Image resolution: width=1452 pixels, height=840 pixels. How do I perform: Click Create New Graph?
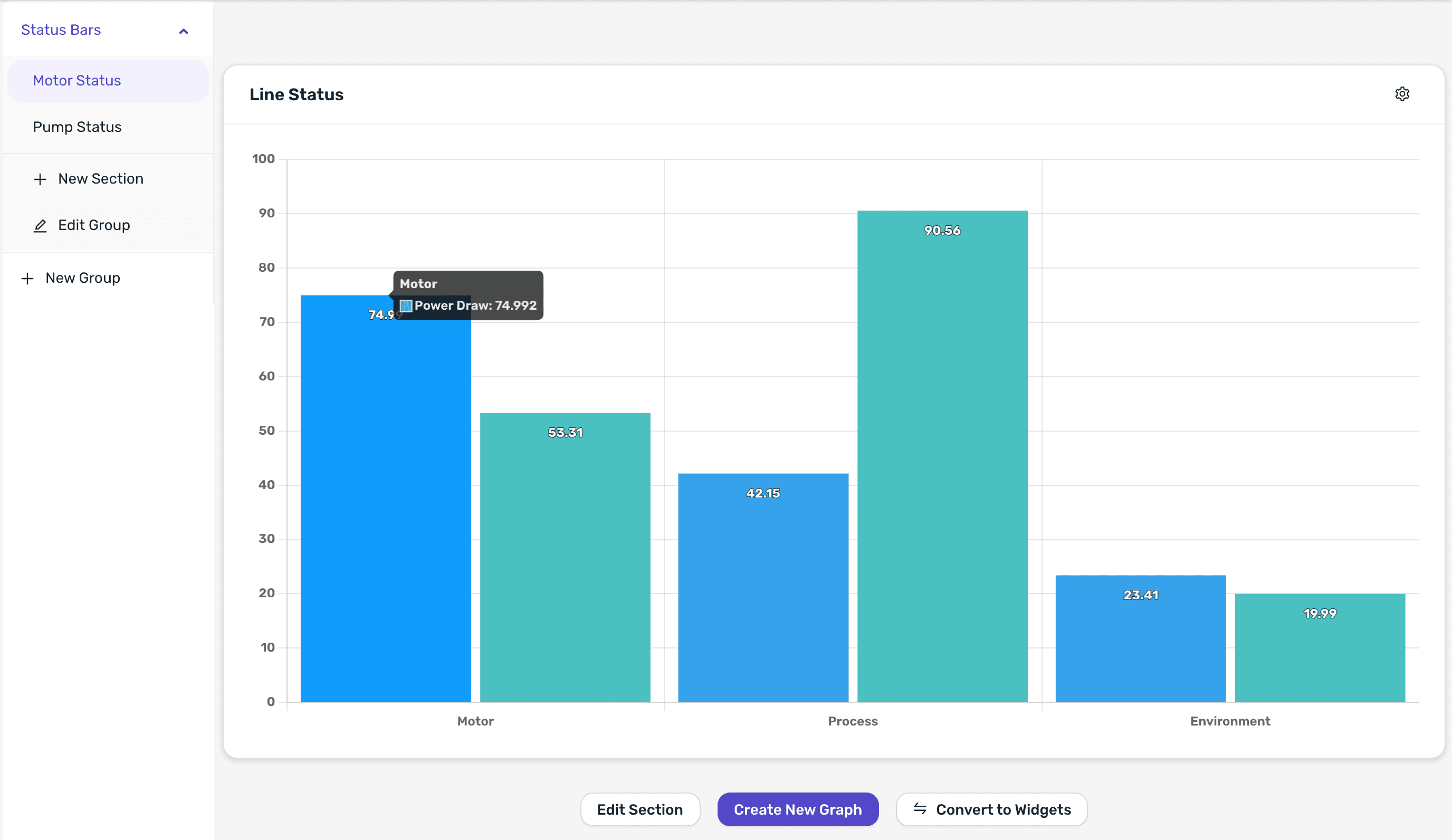797,809
